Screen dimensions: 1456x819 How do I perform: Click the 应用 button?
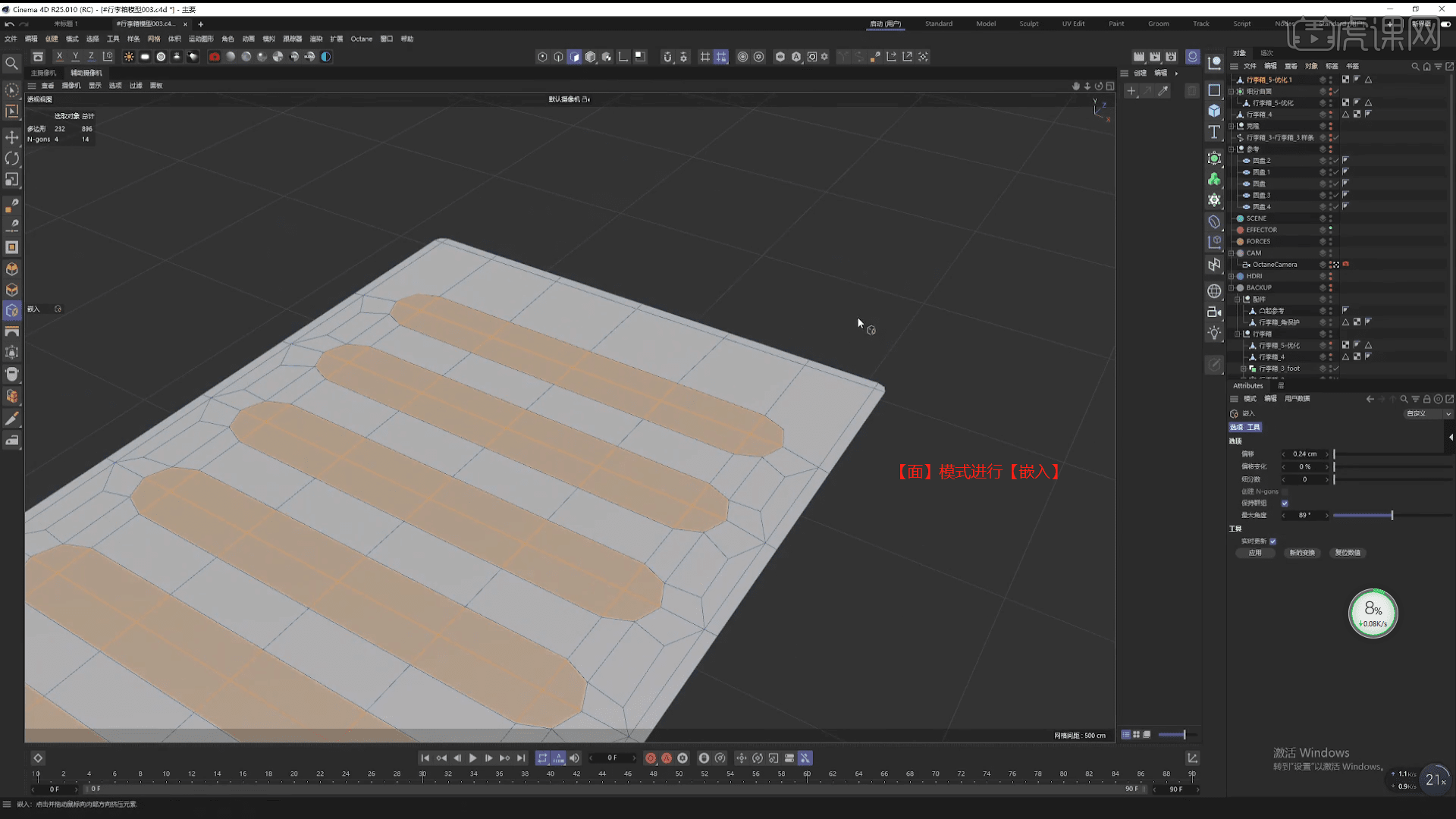coord(1255,553)
